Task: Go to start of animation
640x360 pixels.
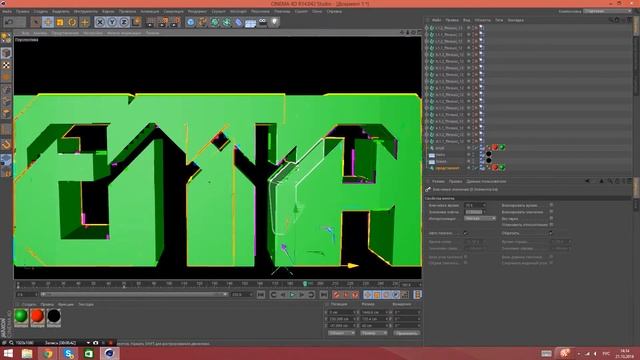Action: pyautogui.click(x=261, y=294)
